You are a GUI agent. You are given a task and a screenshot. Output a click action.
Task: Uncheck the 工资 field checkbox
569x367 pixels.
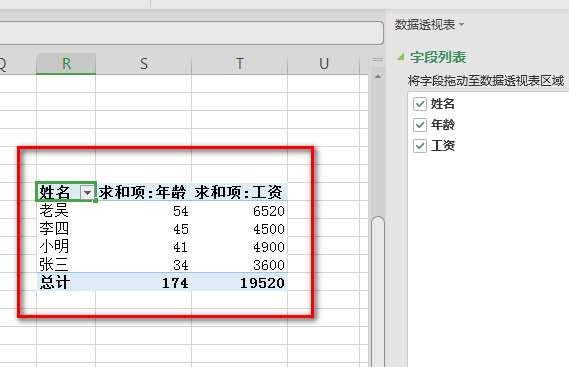(x=420, y=146)
